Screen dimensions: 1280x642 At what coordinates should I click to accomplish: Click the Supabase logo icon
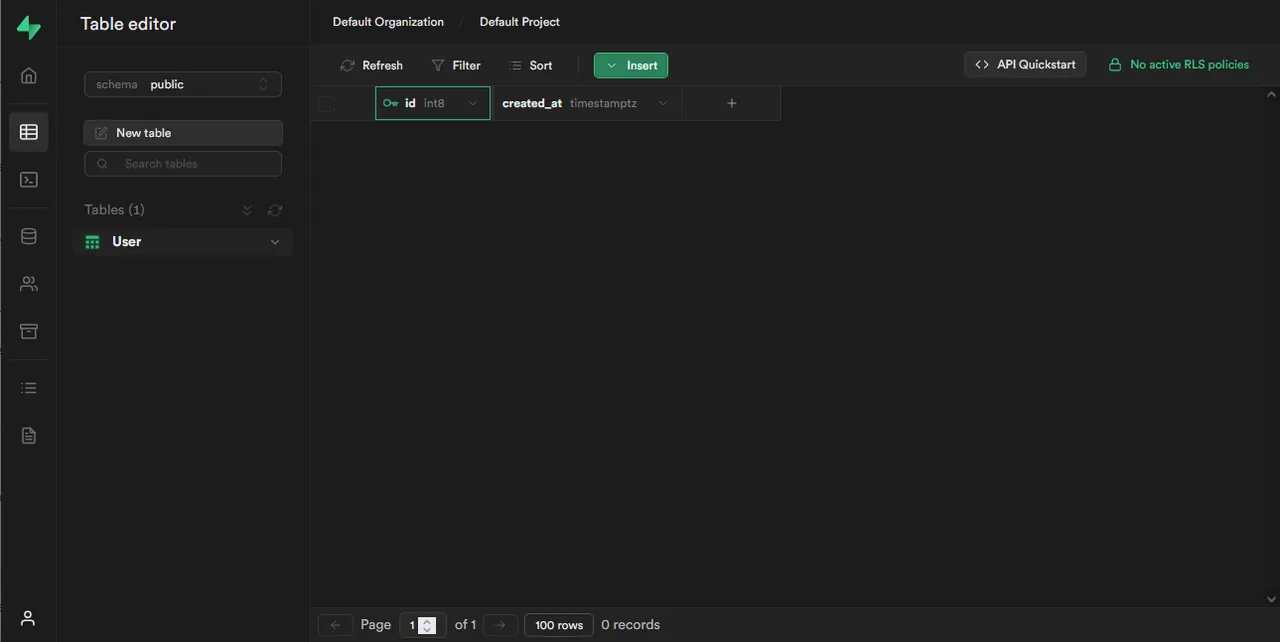click(29, 27)
